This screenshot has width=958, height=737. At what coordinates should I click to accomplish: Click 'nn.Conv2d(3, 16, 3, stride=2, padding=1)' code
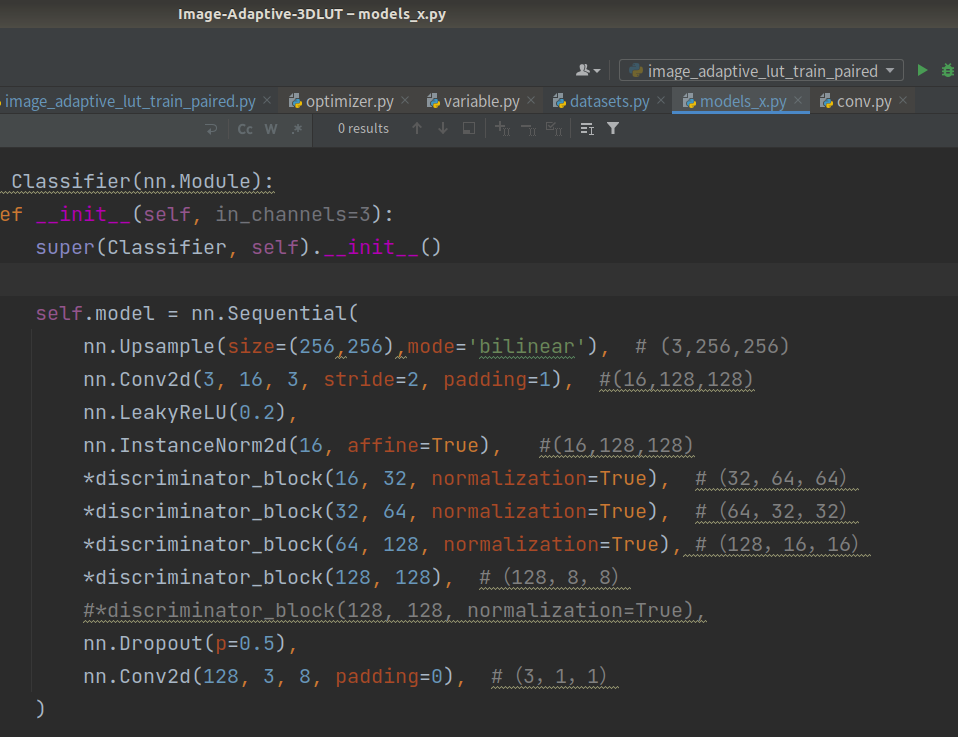pyautogui.click(x=323, y=380)
